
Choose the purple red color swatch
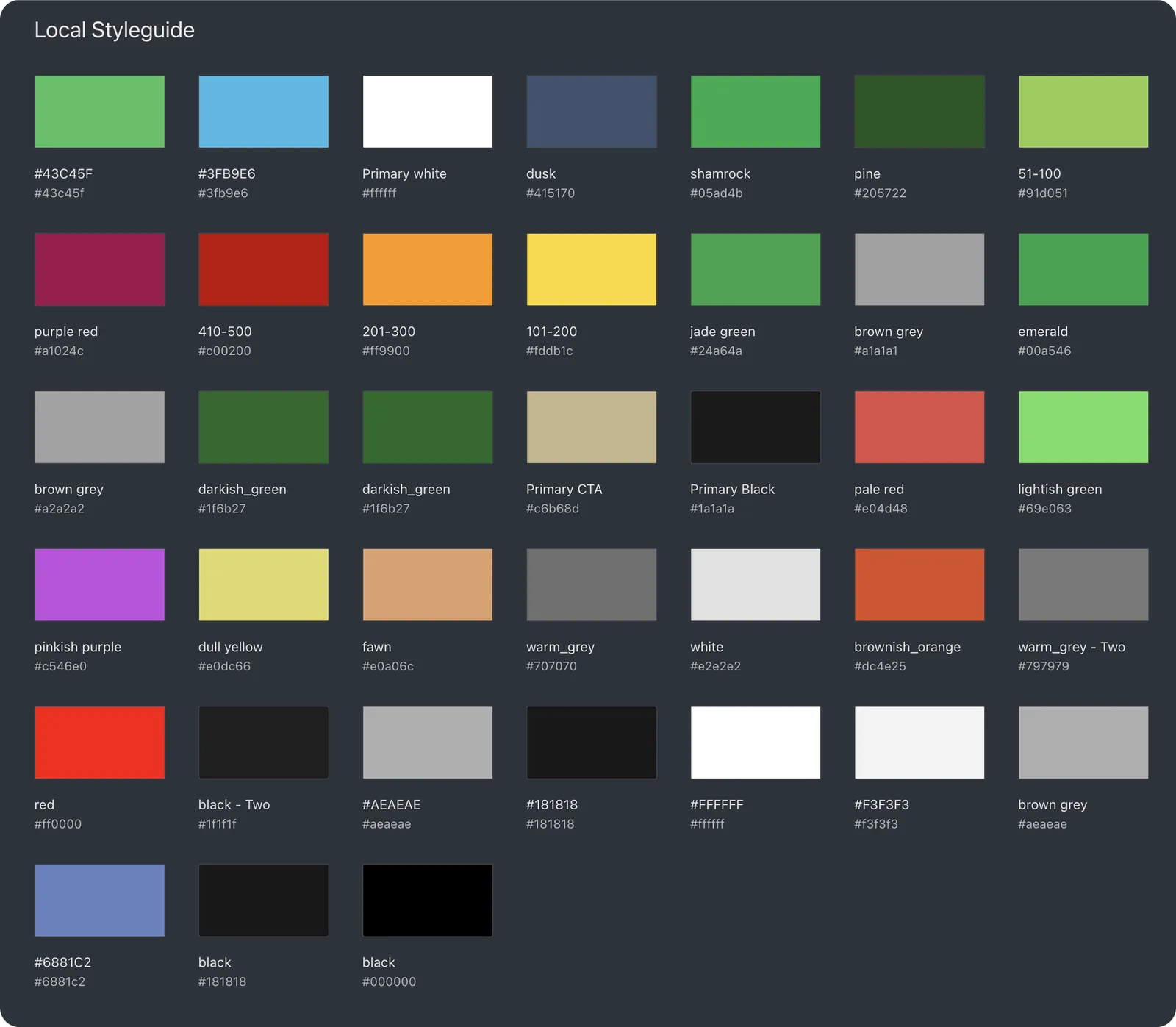pyautogui.click(x=99, y=269)
